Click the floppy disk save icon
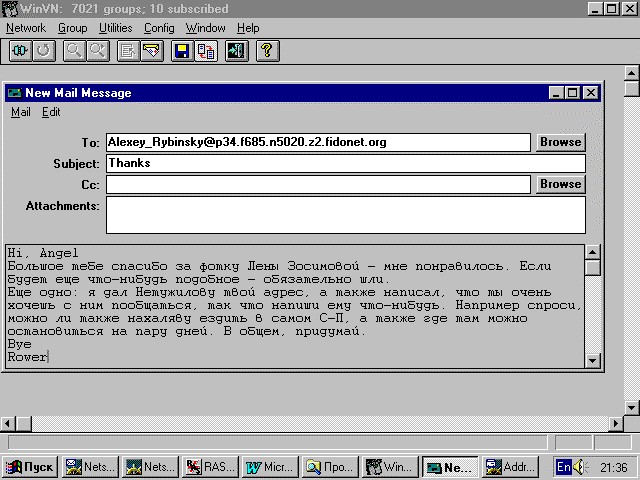This screenshot has width=640, height=480. 183,51
